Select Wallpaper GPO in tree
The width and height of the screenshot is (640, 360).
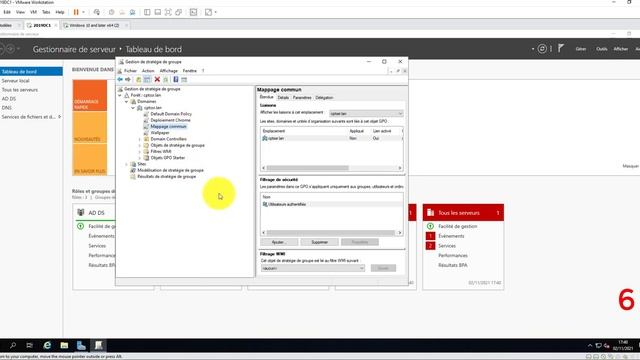(x=160, y=133)
